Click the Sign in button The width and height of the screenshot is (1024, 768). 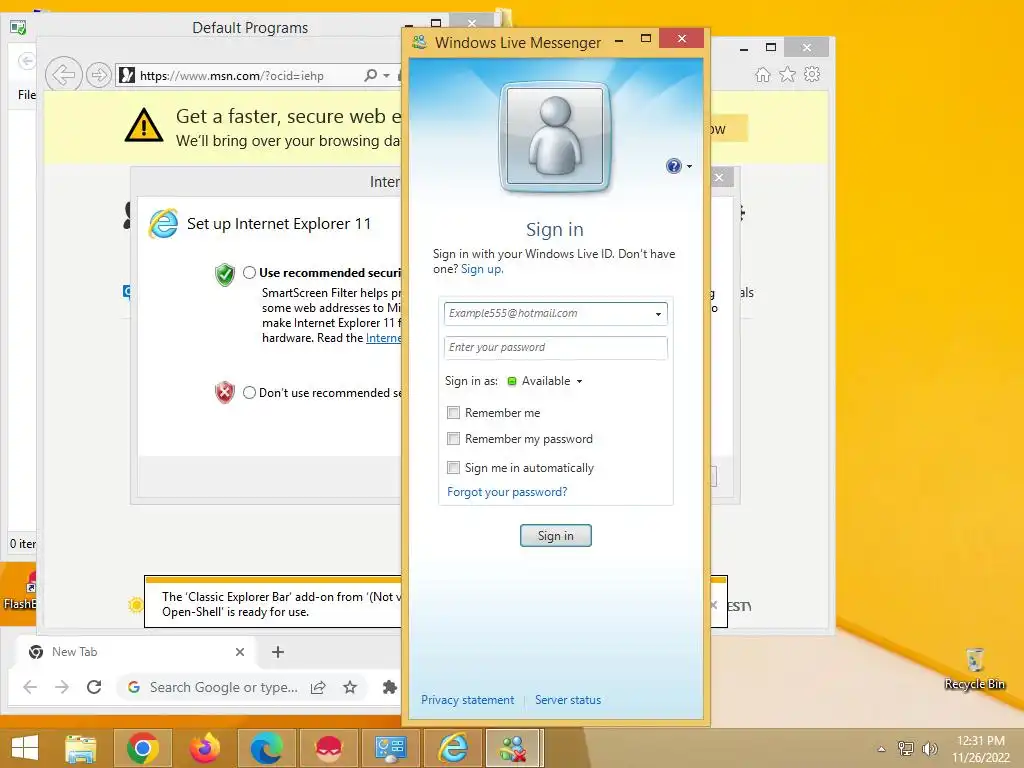point(556,536)
